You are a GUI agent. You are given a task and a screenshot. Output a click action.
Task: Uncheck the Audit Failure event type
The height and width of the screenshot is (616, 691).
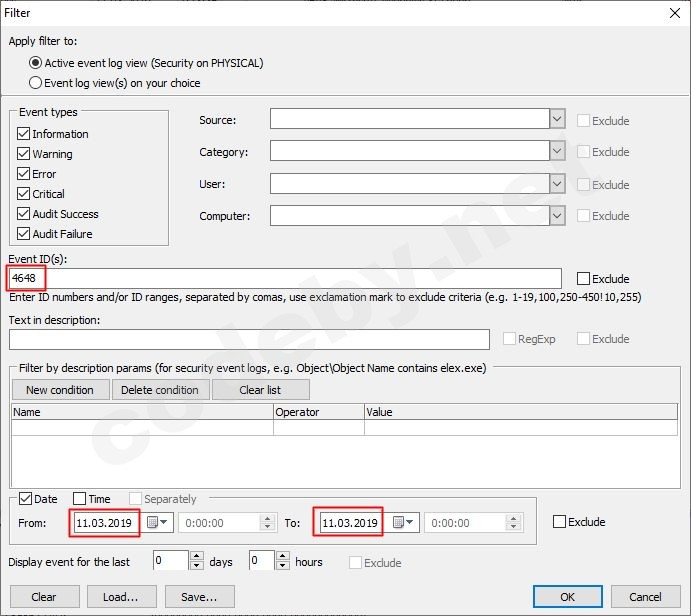(24, 234)
